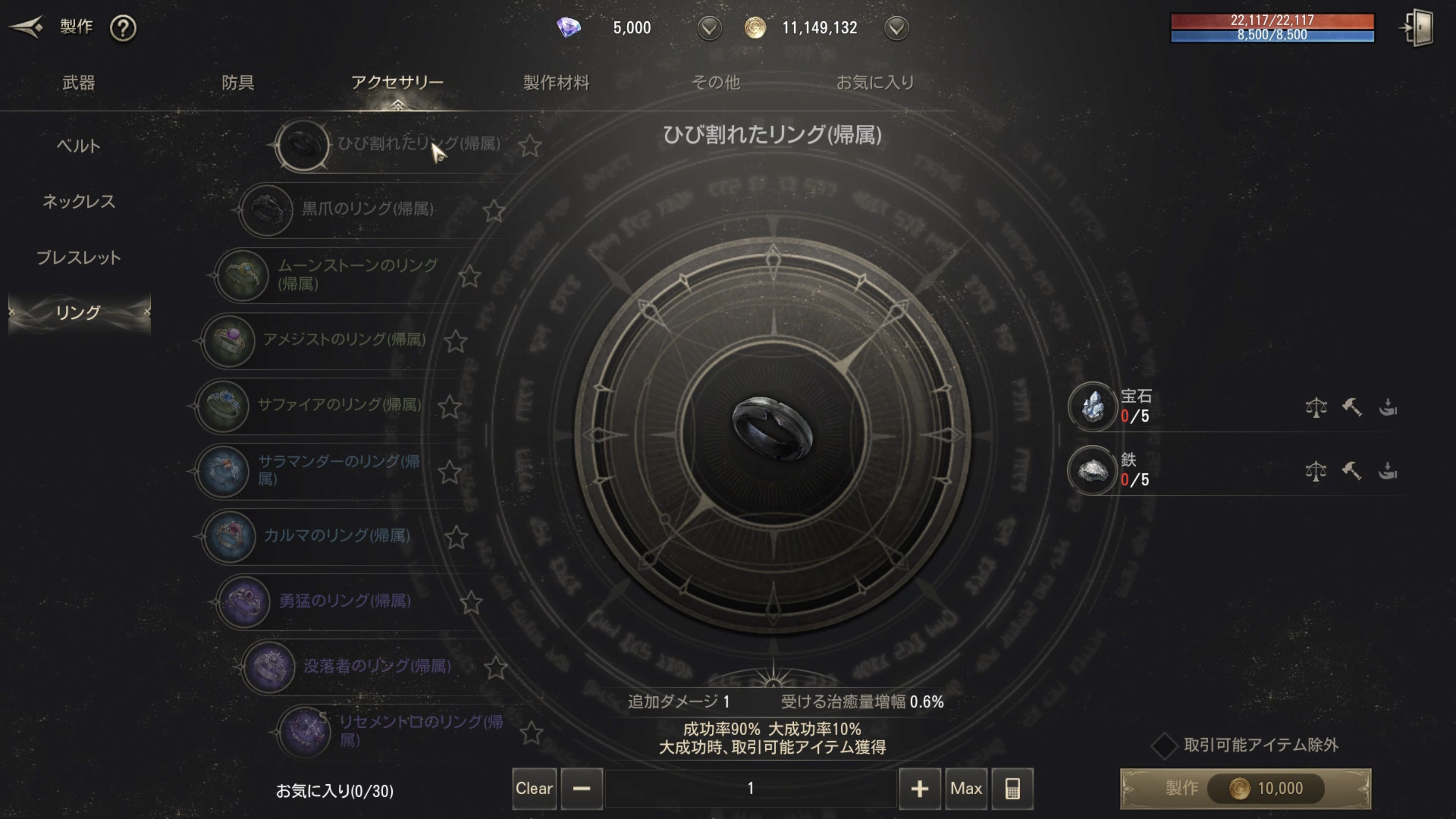Image resolution: width=1456 pixels, height=819 pixels.
Task: Collapse the アクセサリー tab chevron
Action: coord(397,104)
